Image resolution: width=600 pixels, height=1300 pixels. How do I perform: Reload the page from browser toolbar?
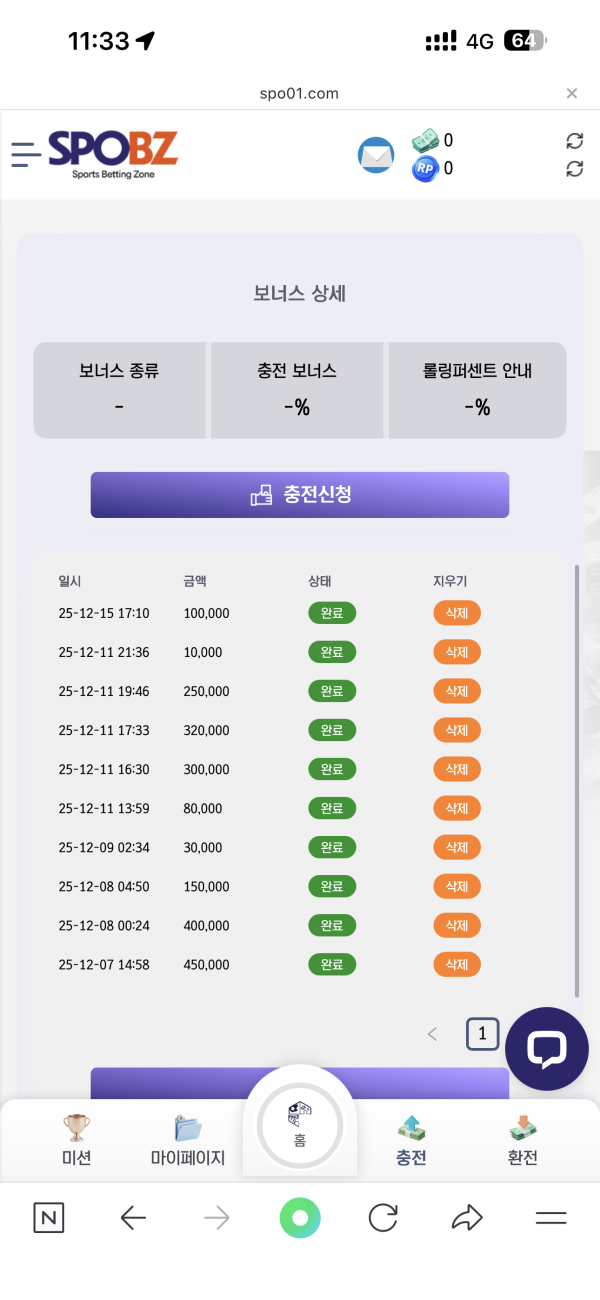(383, 1217)
